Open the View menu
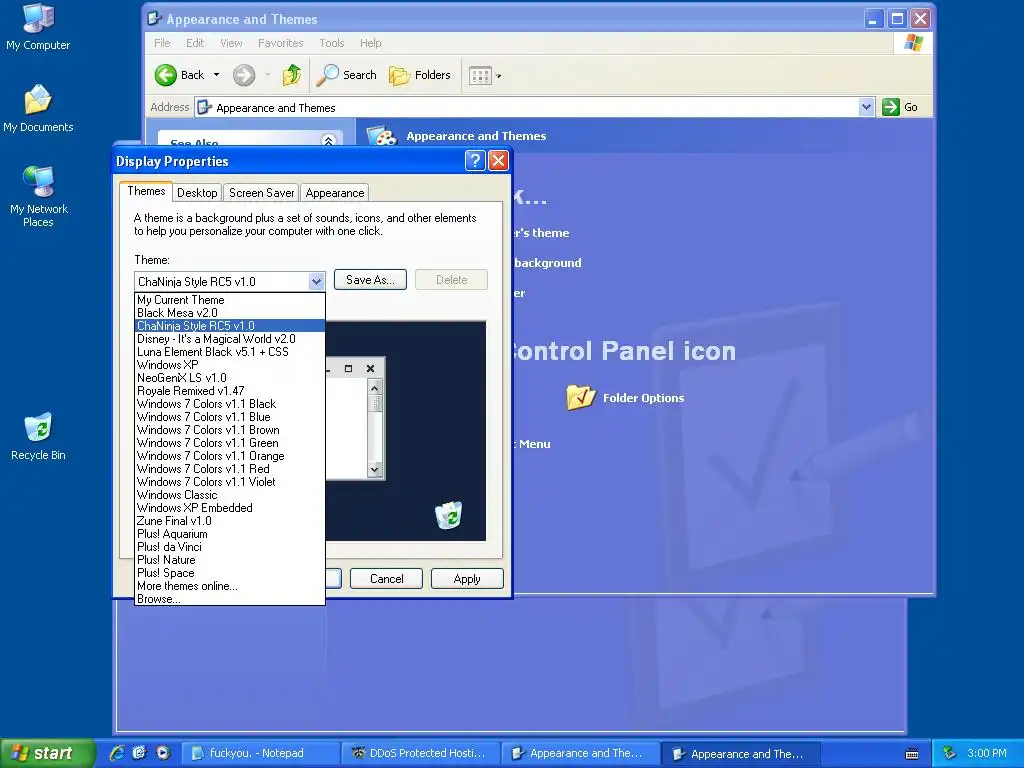This screenshot has width=1024, height=768. pyautogui.click(x=231, y=43)
